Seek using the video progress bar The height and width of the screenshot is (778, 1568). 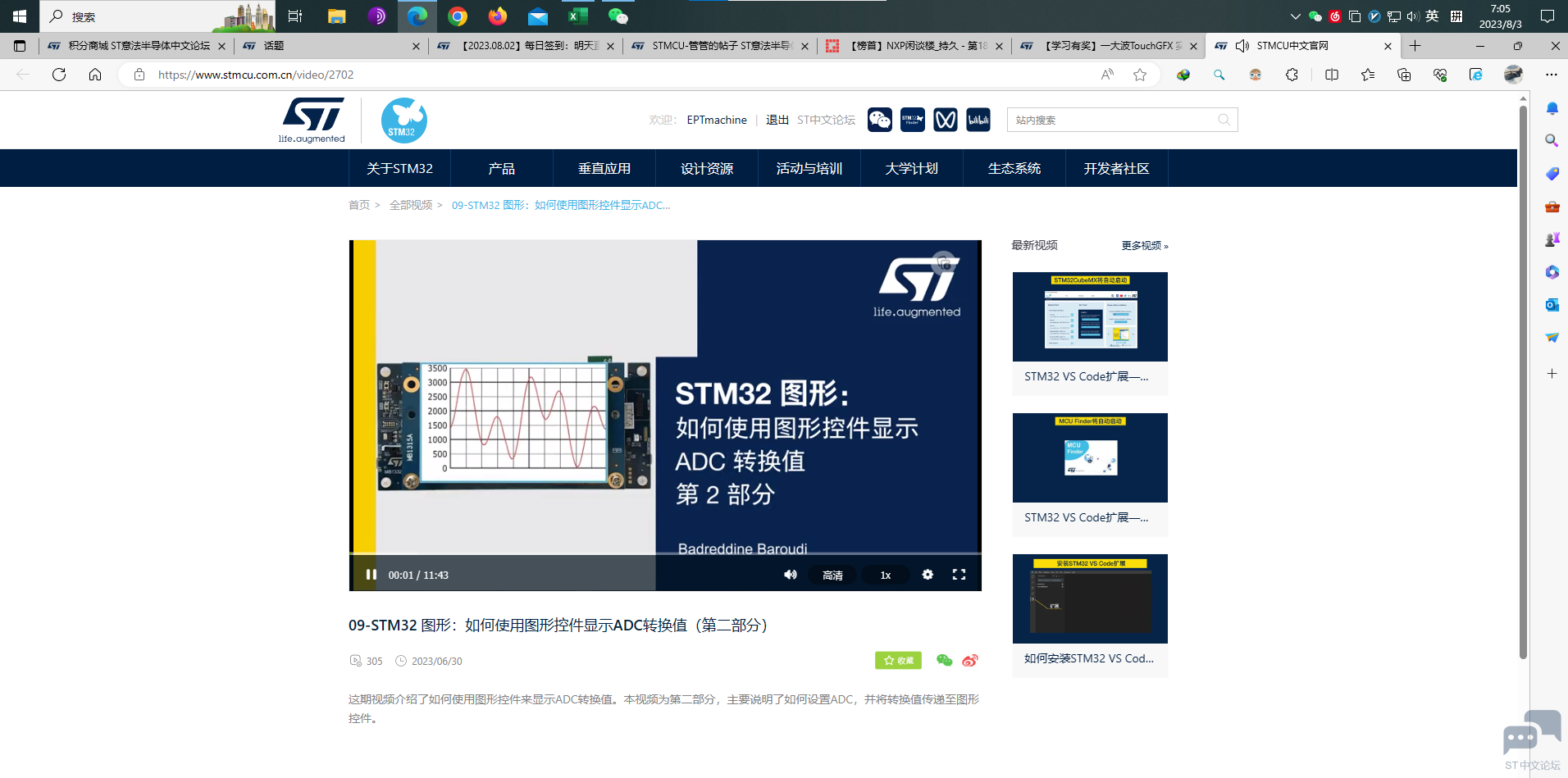(x=665, y=554)
